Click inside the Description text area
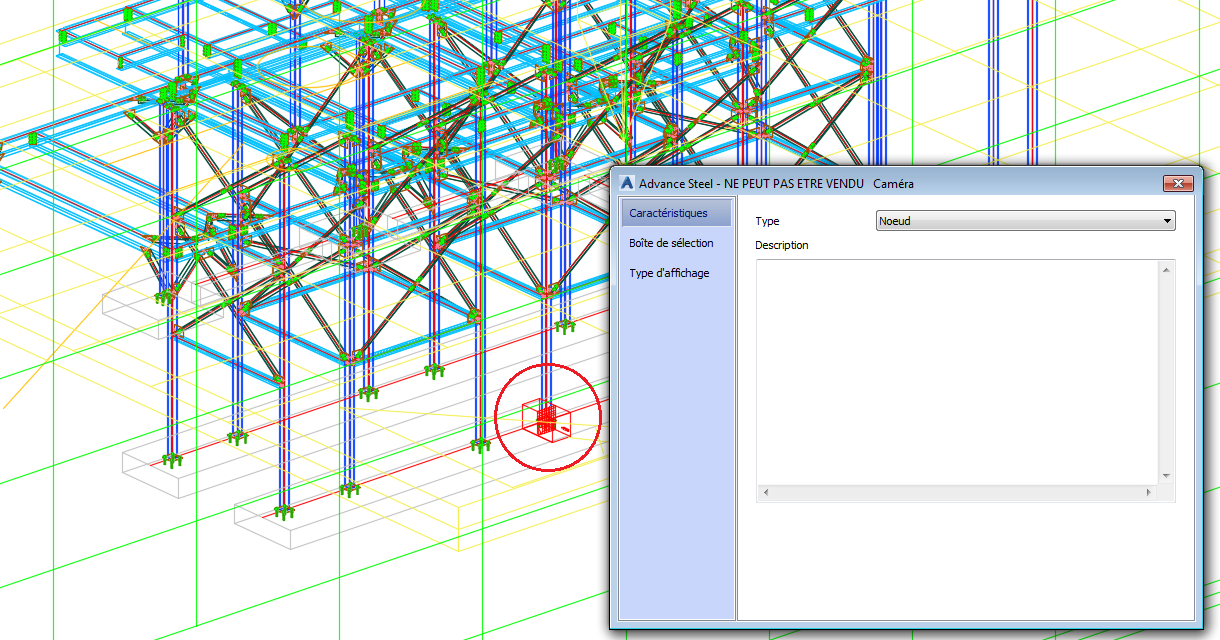Viewport: 1220px width, 640px height. (958, 372)
